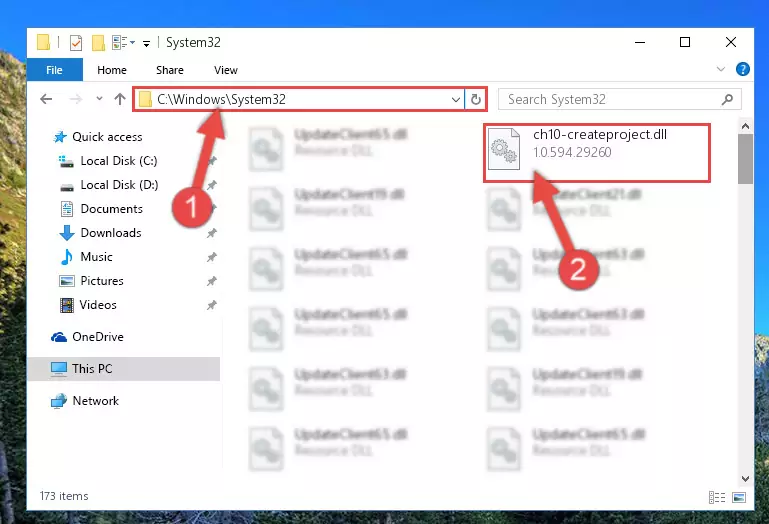Switch to large icons view in status bar
The width and height of the screenshot is (769, 524).
[x=739, y=498]
